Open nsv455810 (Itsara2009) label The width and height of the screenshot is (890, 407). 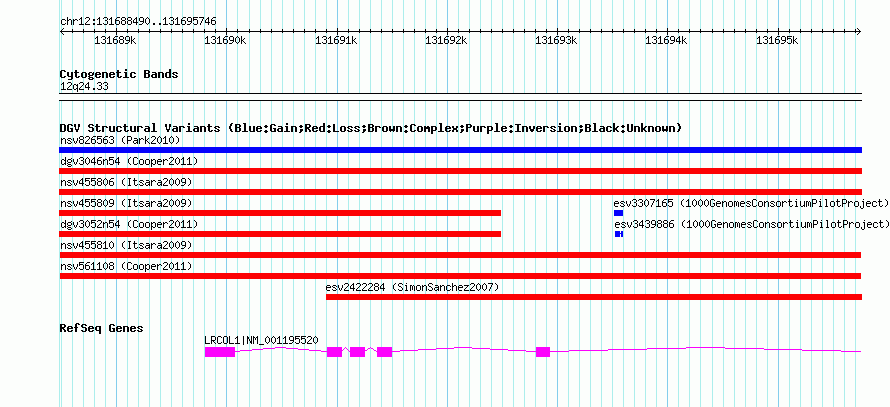point(126,245)
